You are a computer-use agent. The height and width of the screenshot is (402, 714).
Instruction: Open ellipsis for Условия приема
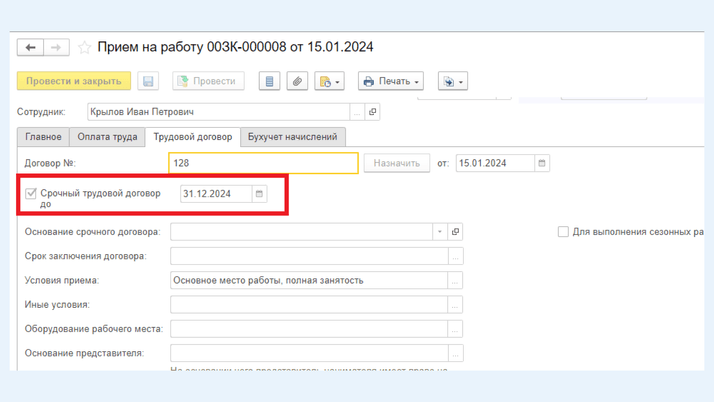[x=455, y=280]
